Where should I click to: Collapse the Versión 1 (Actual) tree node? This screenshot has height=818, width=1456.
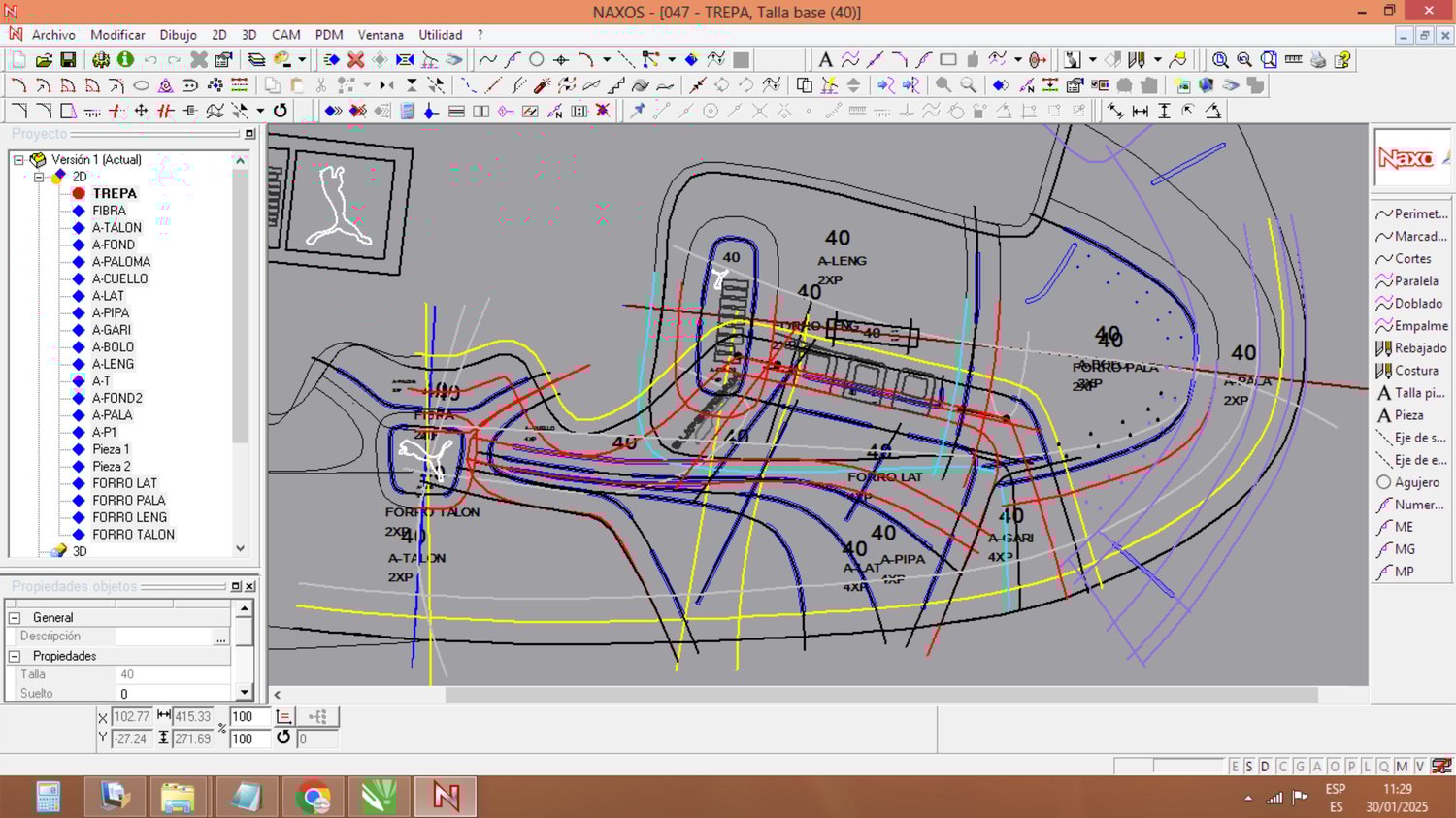pos(18,160)
